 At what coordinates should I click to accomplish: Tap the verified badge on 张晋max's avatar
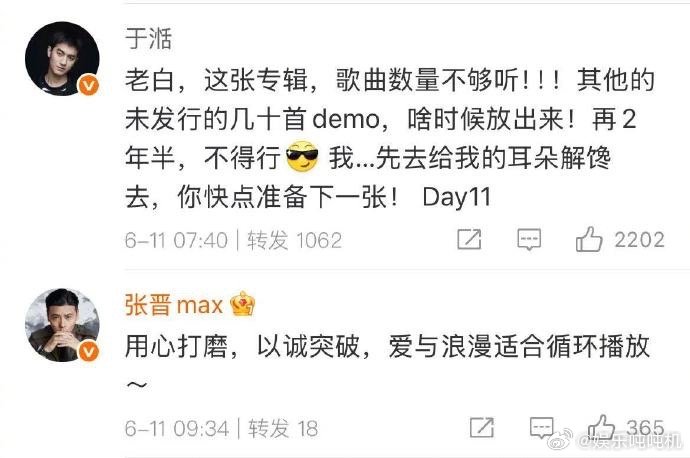(x=88, y=352)
